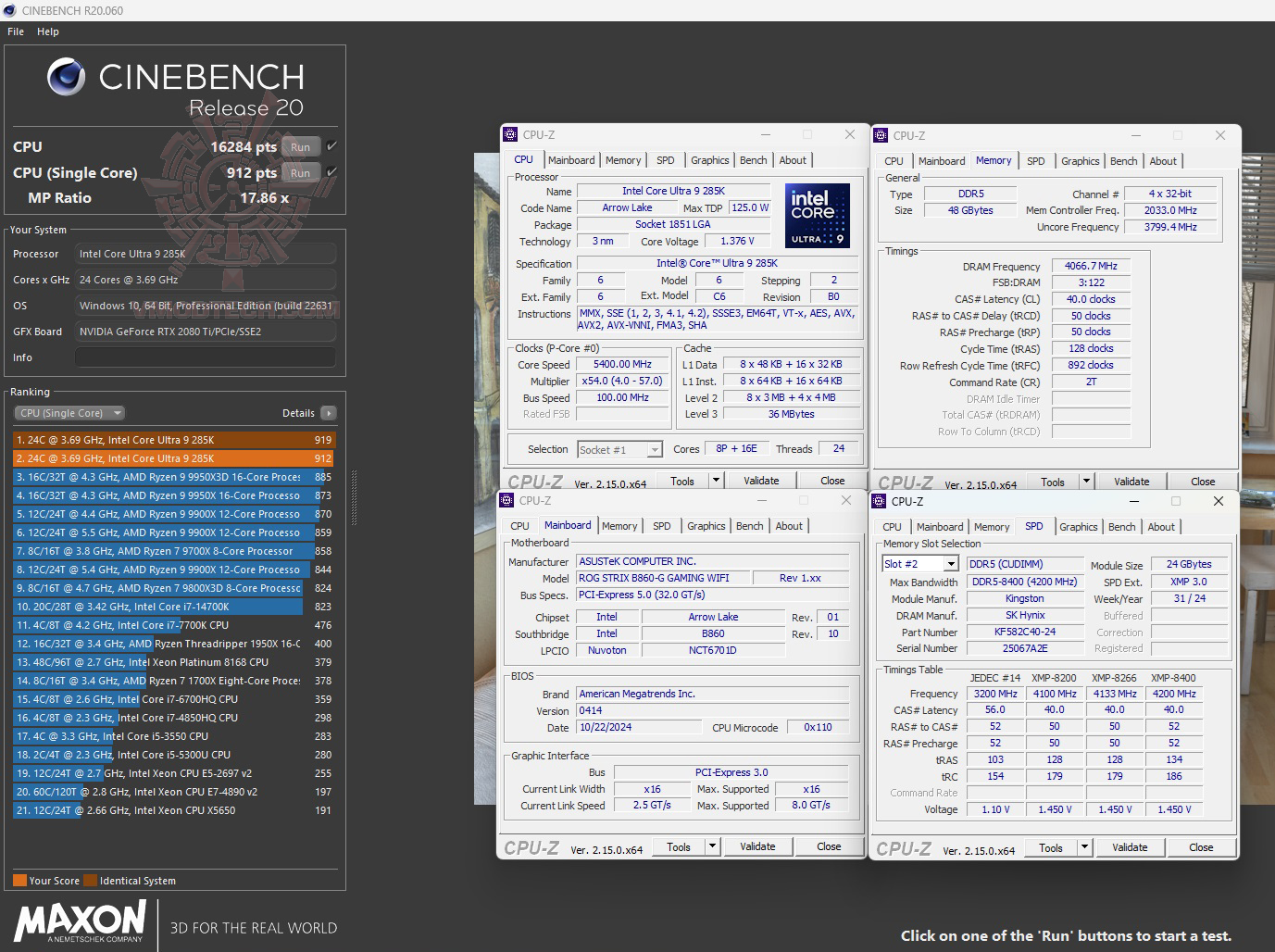1275x952 pixels.
Task: Open the Help menu in Cinebench
Action: point(48,31)
